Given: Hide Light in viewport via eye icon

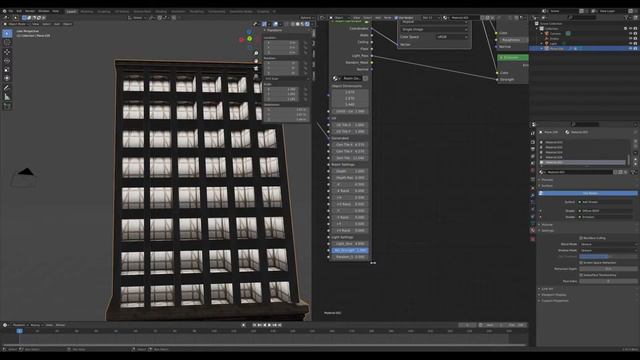Looking at the screenshot, I should [x=631, y=43].
